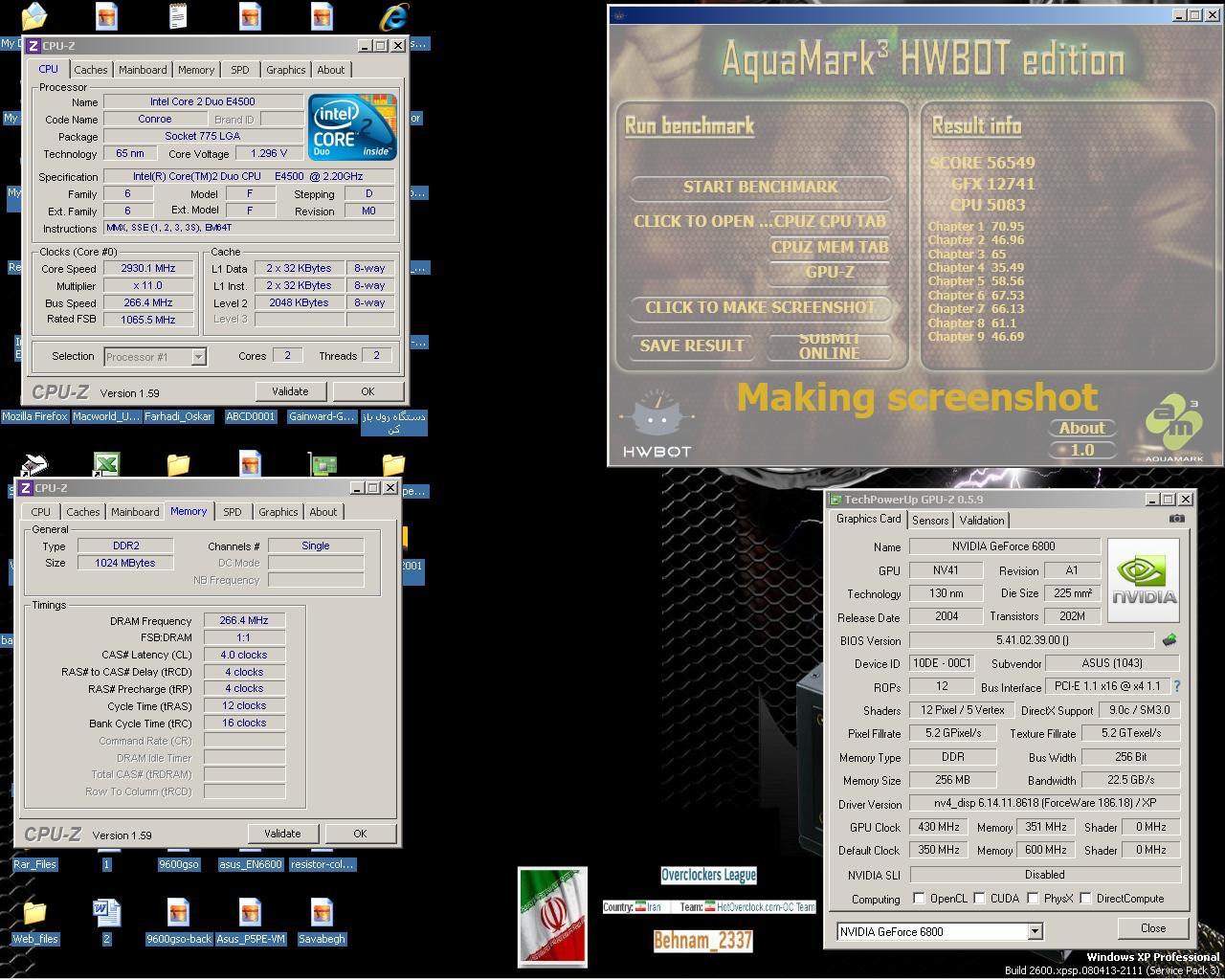Click SUBMIT ONLINE in AquaMark
This screenshot has width=1225, height=980.
[x=830, y=345]
